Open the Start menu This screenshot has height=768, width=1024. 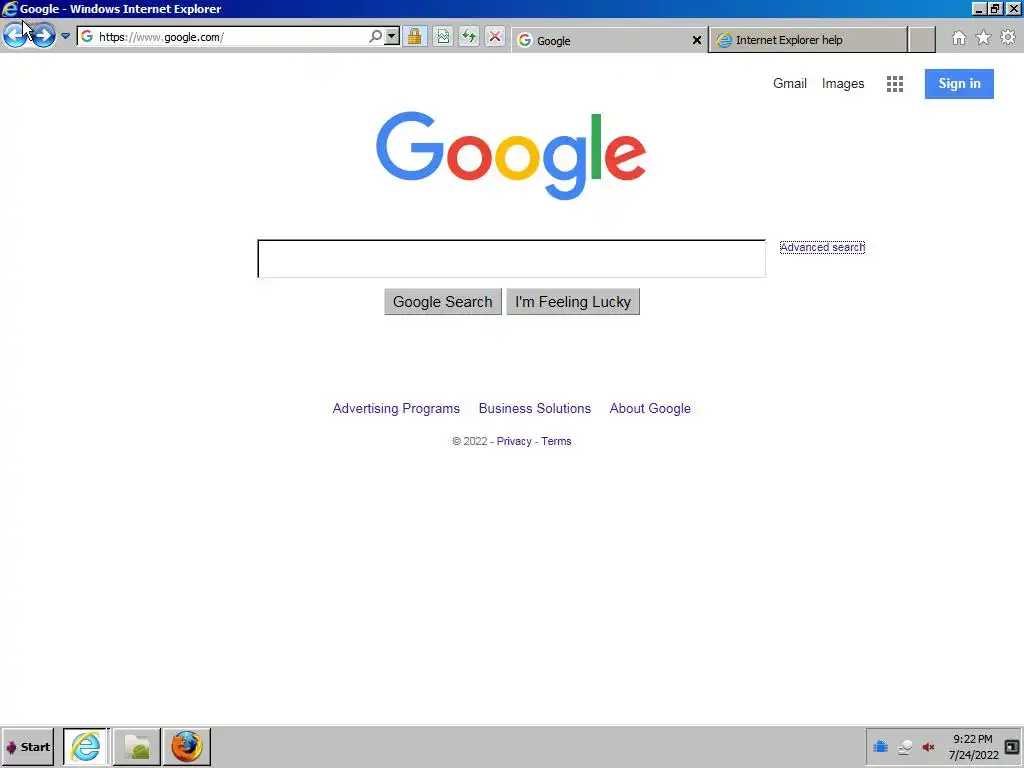coord(27,746)
